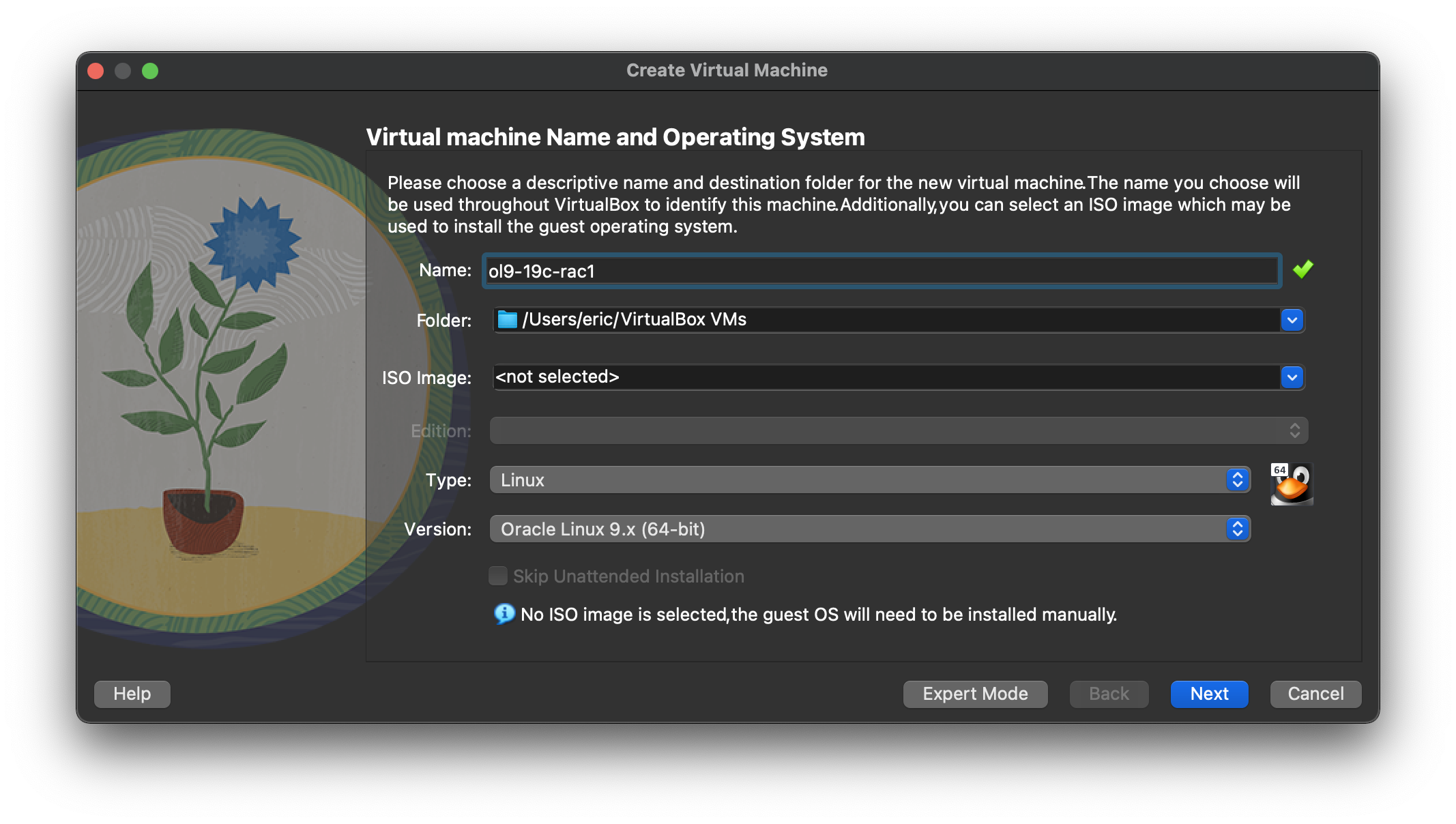Open Help for this wizard

[132, 694]
